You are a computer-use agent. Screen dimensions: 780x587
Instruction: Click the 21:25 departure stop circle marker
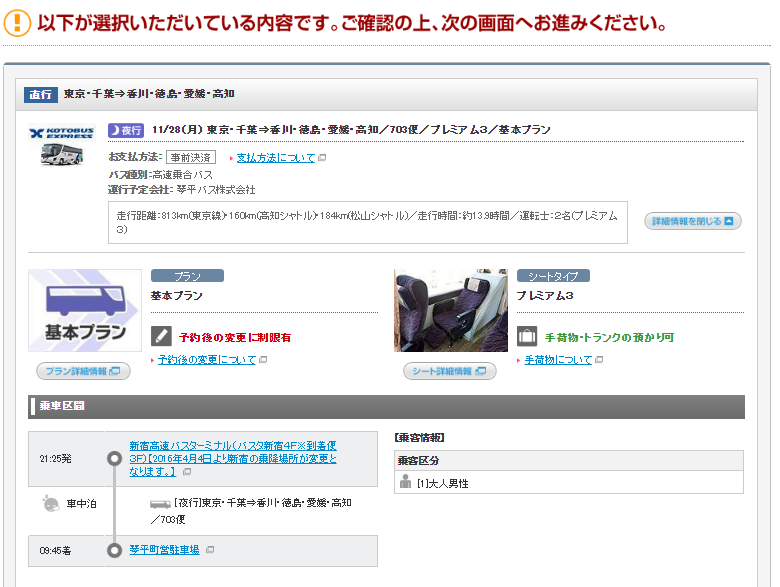click(x=114, y=458)
